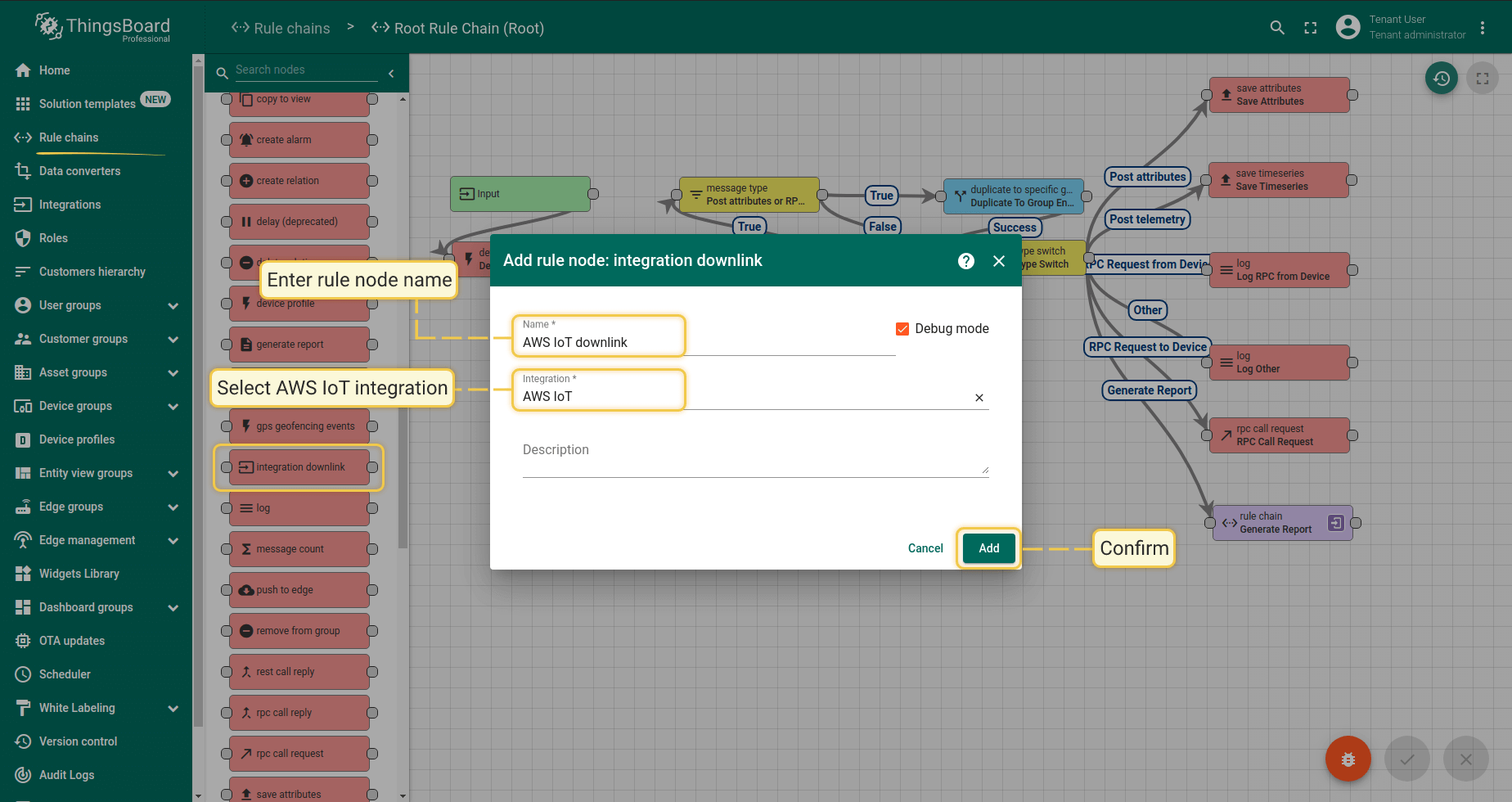Click the Add button
This screenshot has width=1512, height=802.
(988, 548)
